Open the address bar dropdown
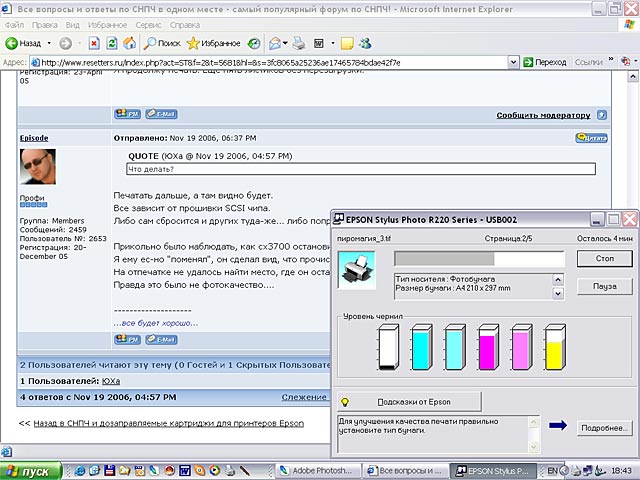The height and width of the screenshot is (480, 640). (513, 62)
